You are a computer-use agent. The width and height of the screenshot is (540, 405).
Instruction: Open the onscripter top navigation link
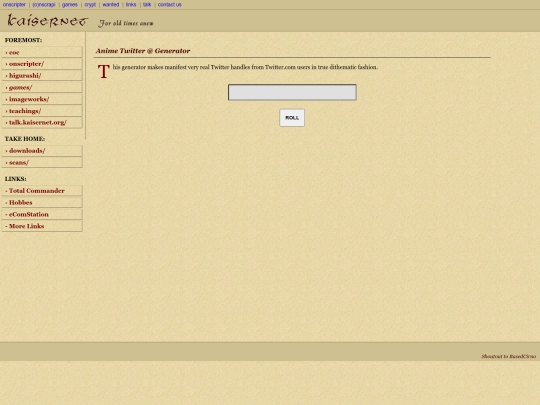pos(14,4)
